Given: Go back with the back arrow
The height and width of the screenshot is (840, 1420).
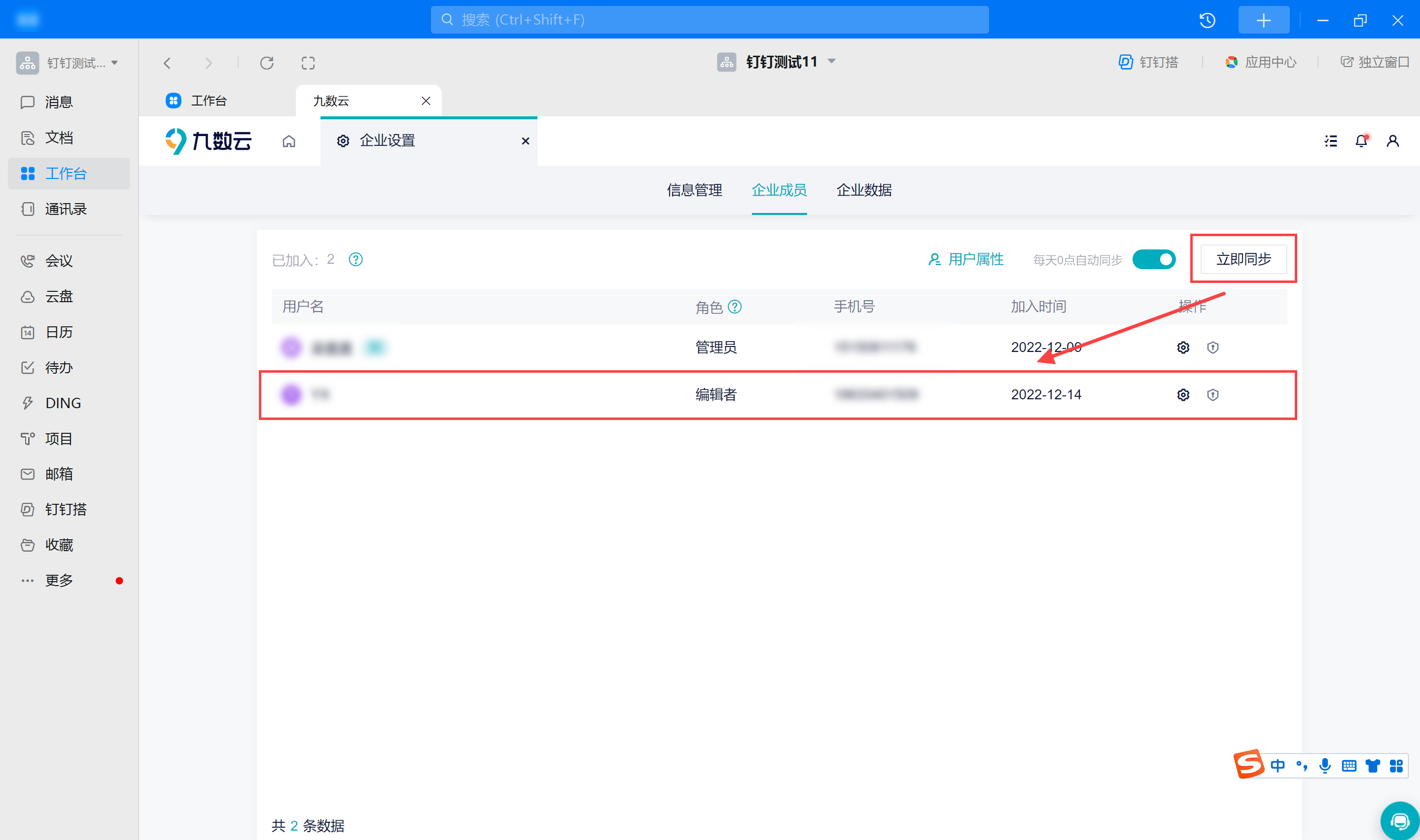Looking at the screenshot, I should 167,63.
